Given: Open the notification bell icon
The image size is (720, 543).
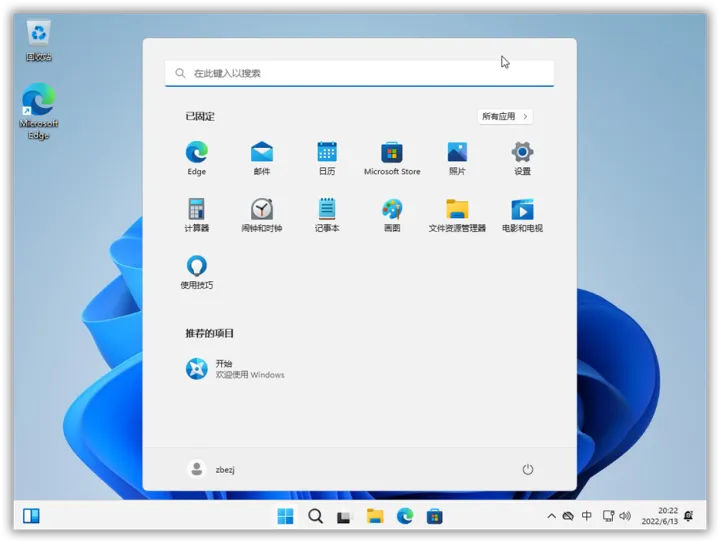Looking at the screenshot, I should tap(688, 516).
